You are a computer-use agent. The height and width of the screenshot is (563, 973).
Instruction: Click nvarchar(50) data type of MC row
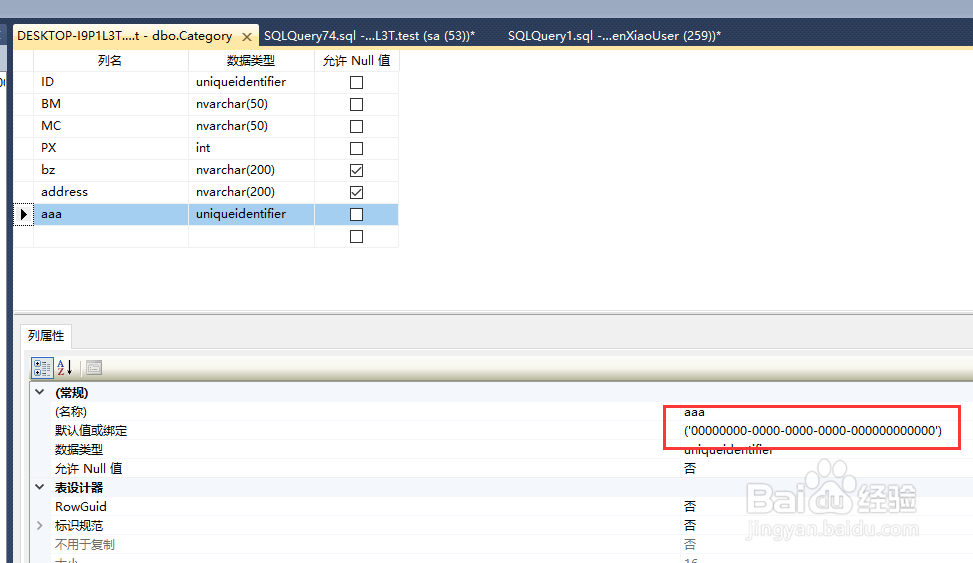(251, 126)
